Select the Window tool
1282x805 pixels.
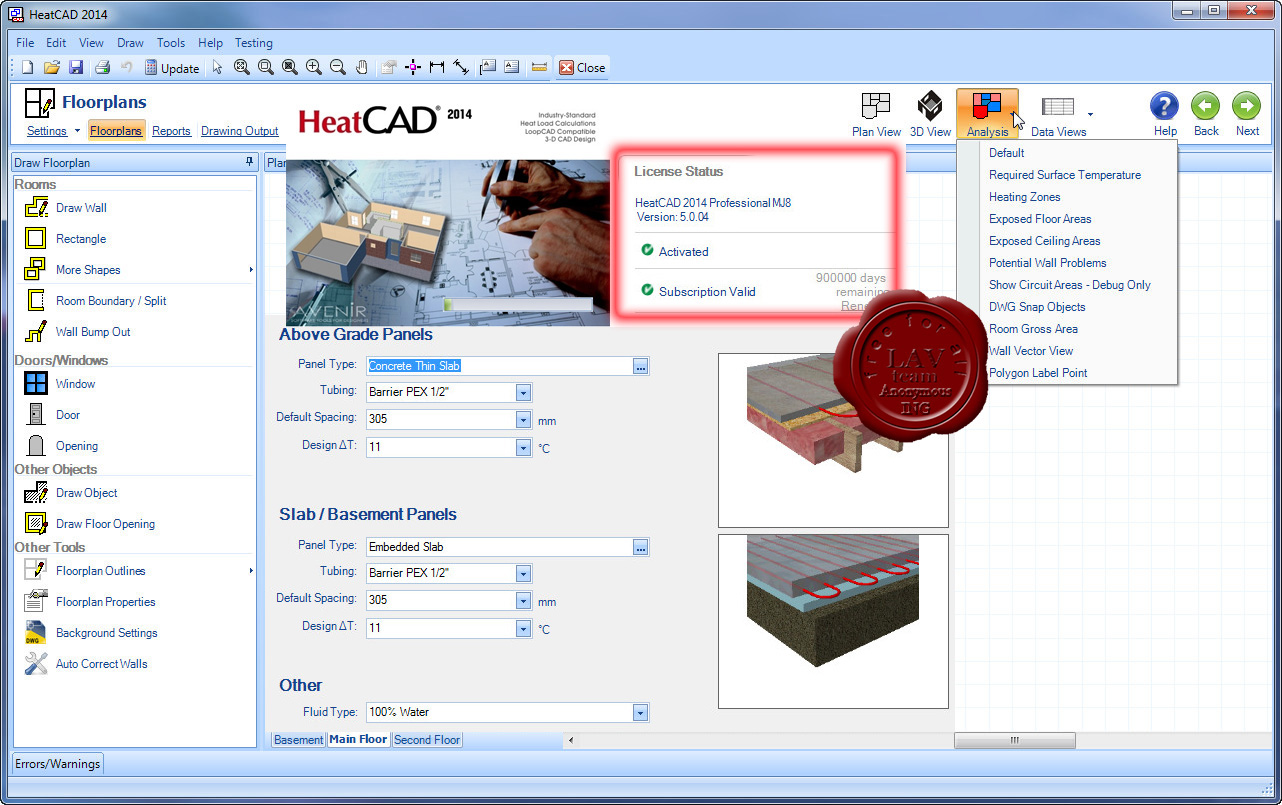(x=75, y=384)
